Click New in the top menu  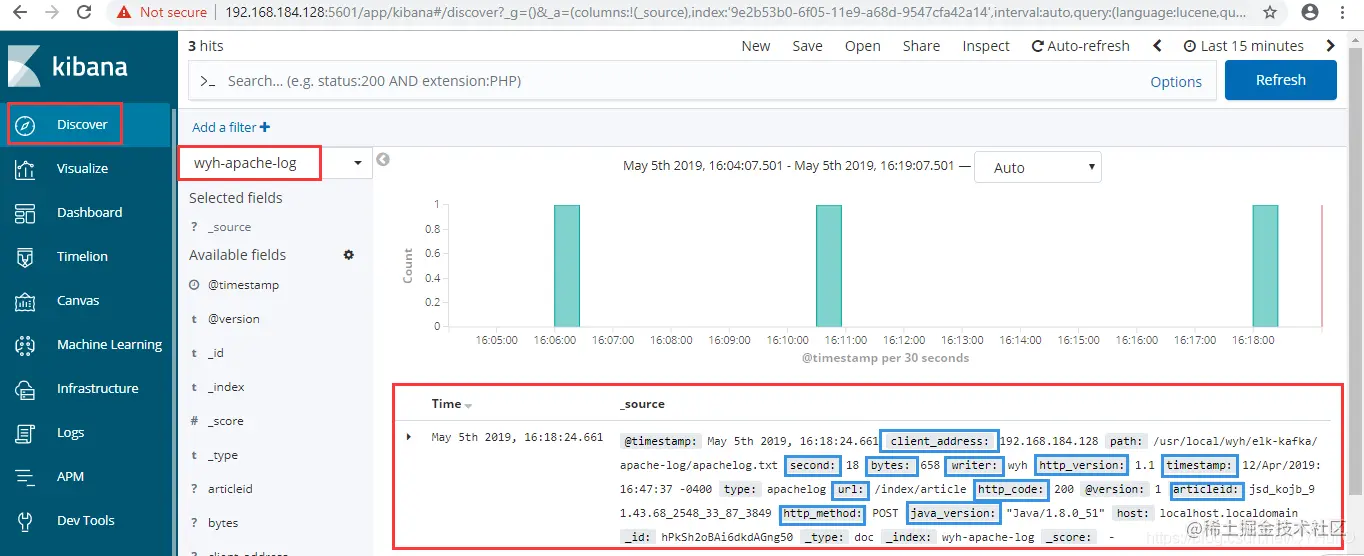tap(756, 46)
